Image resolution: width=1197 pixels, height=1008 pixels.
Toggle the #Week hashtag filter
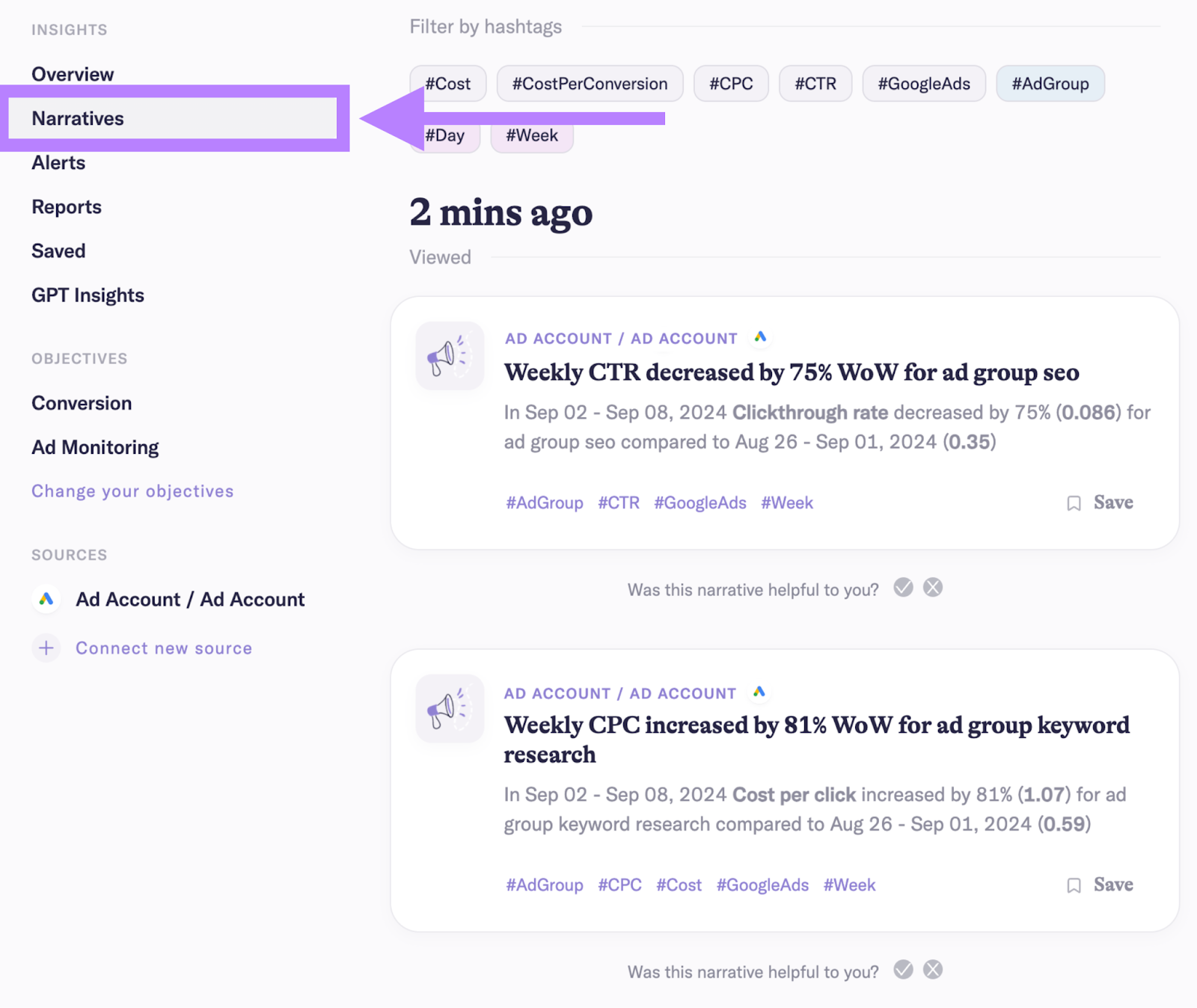click(532, 136)
